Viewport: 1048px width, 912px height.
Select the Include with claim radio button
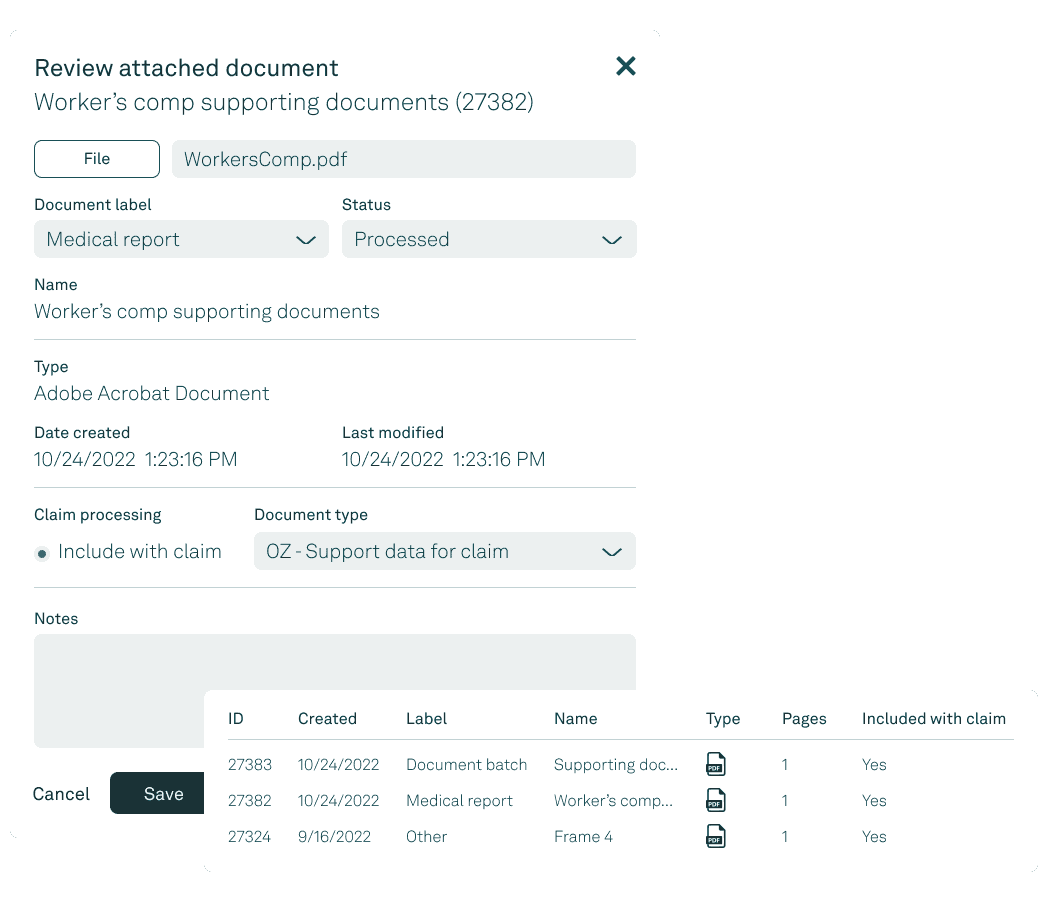click(42, 553)
